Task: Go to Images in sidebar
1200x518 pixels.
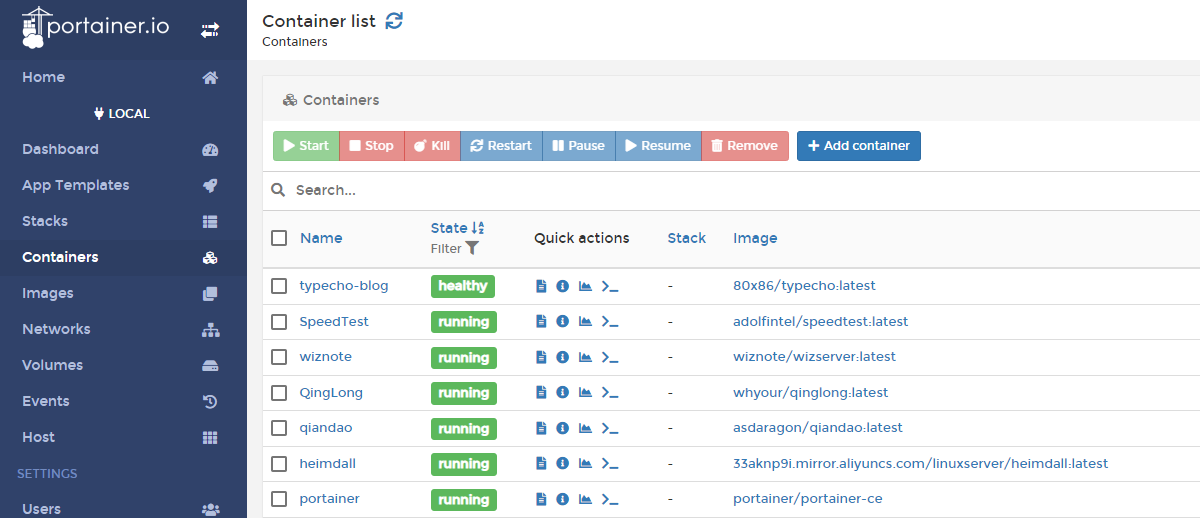Action: (x=48, y=293)
